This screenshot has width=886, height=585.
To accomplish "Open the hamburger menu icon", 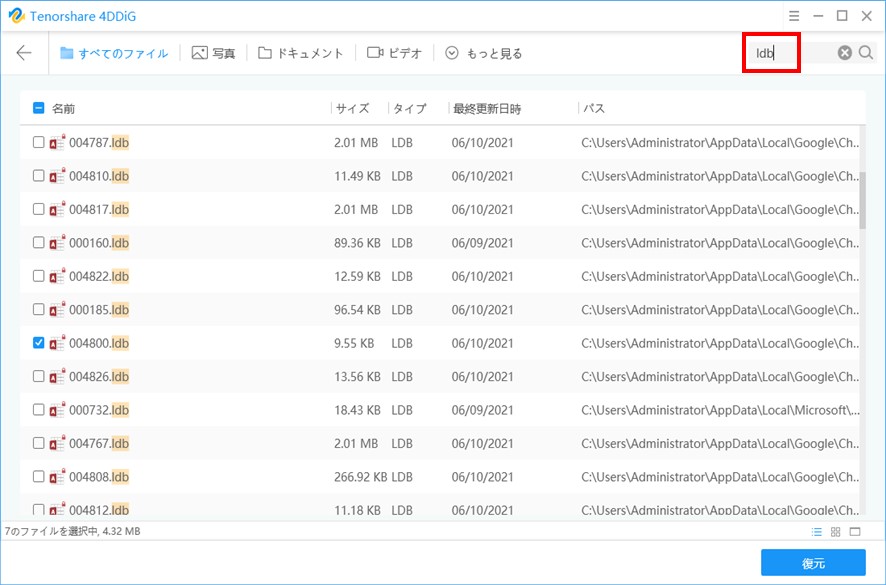I will 794,16.
